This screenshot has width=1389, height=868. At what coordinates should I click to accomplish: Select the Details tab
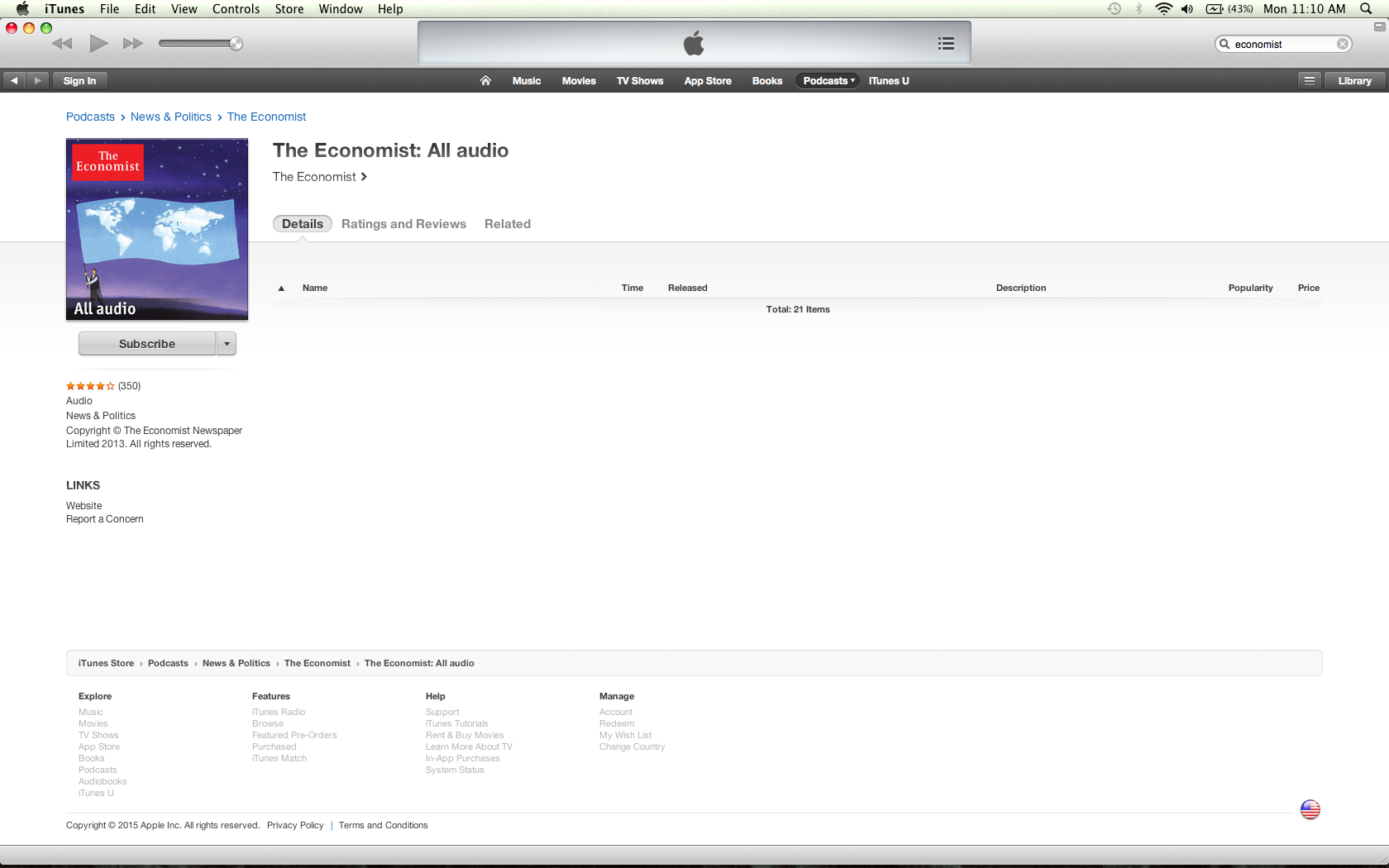[303, 224]
